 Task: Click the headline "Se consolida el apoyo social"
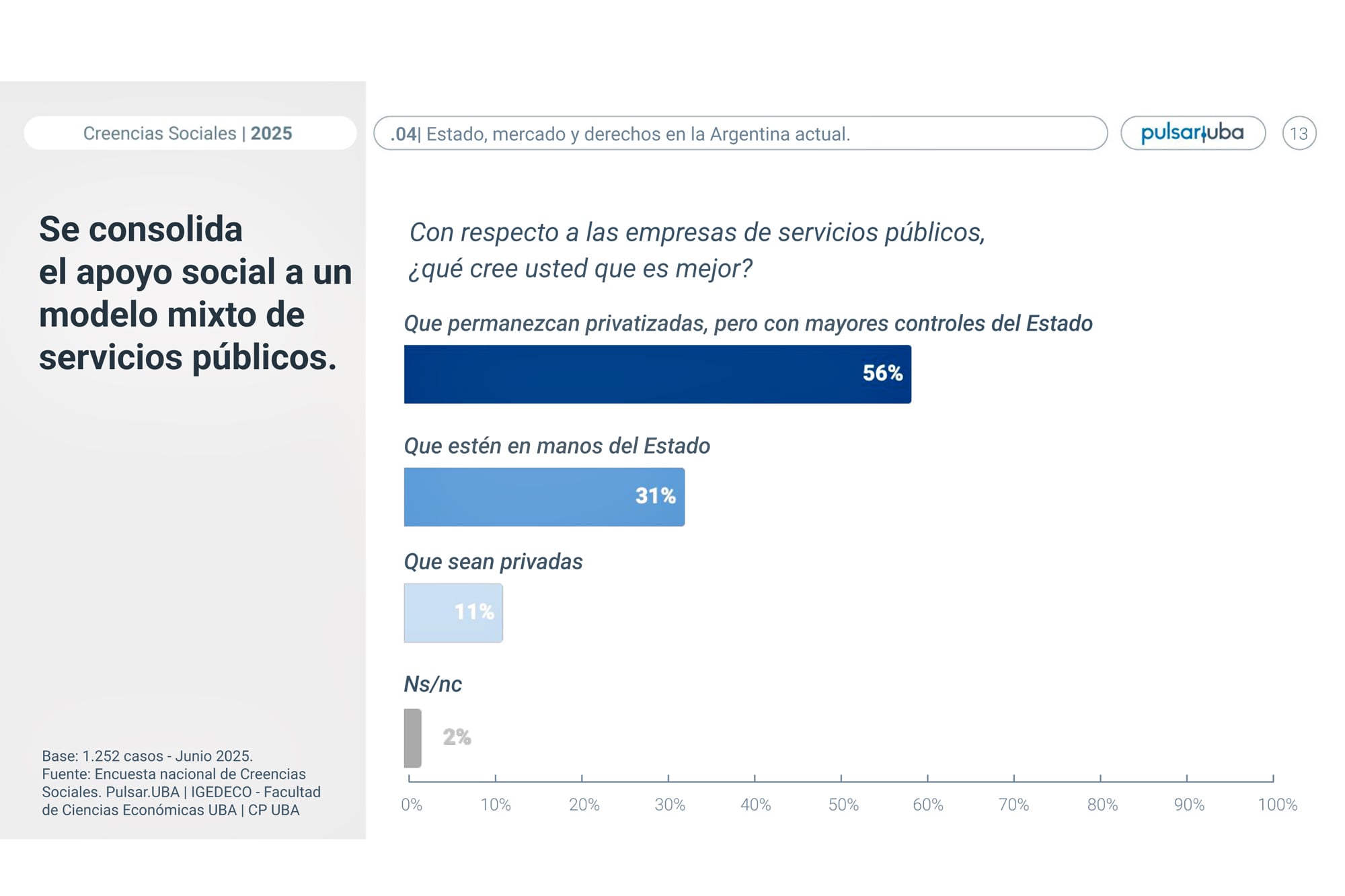[195, 293]
